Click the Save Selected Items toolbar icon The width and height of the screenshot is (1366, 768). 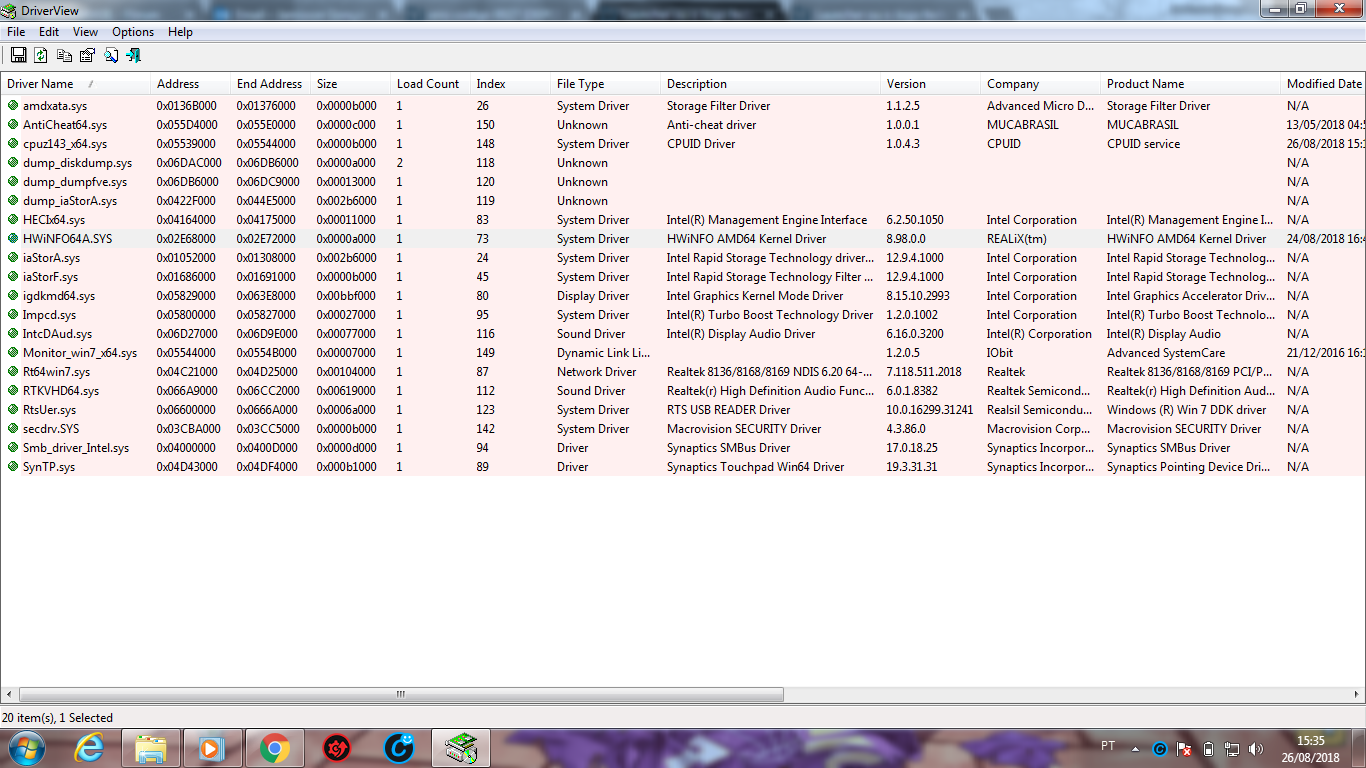[18, 56]
